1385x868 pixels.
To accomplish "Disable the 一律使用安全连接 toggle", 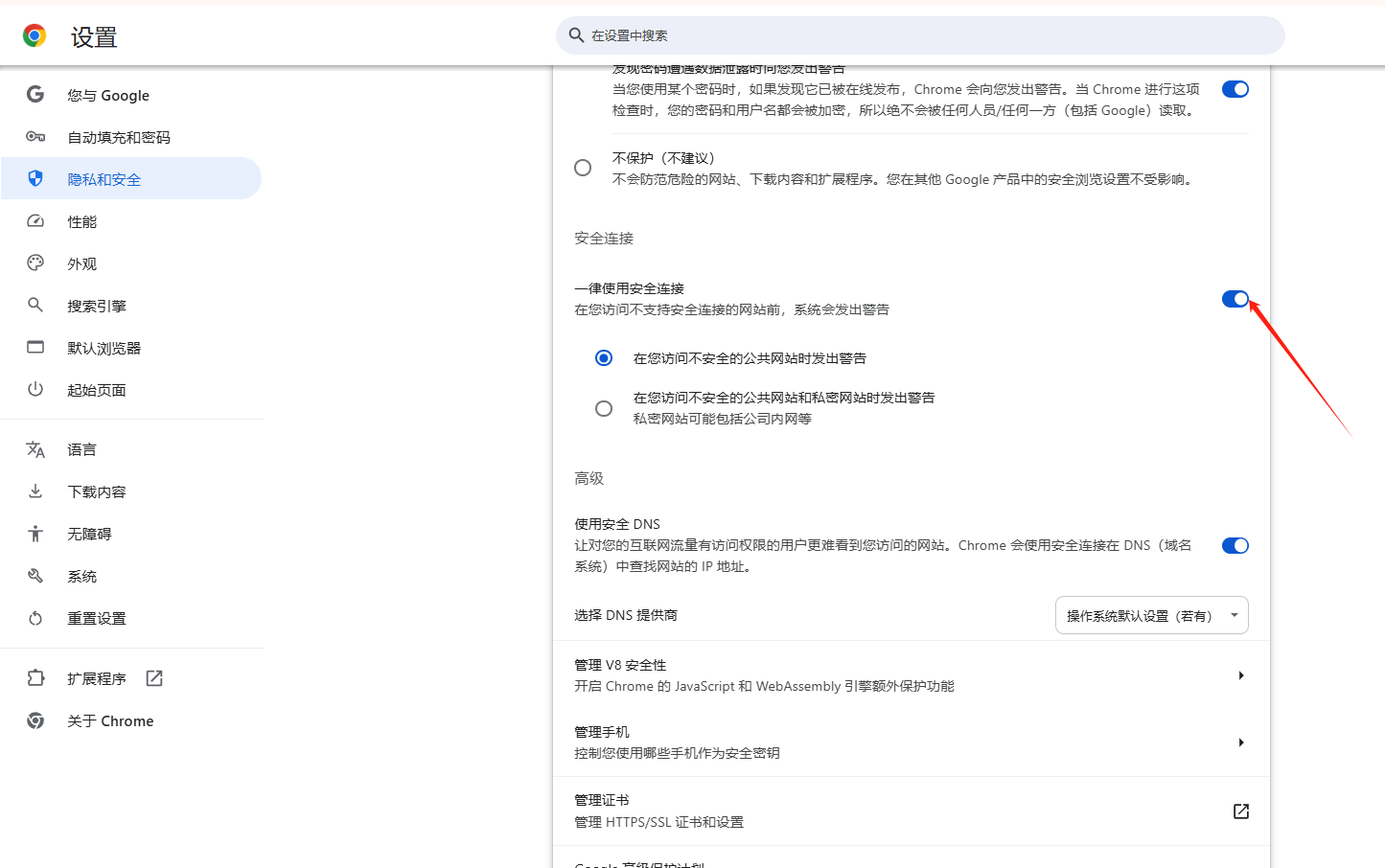I will (1235, 299).
